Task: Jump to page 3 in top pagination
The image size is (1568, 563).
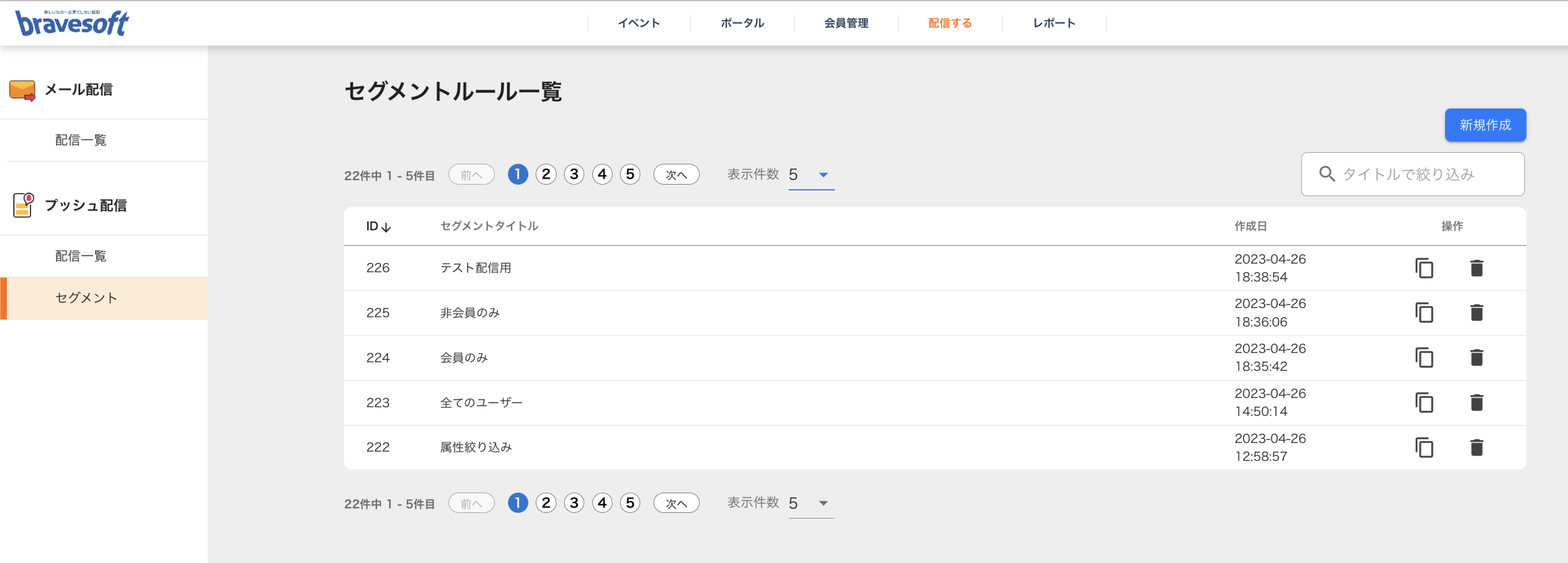Action: 573,175
